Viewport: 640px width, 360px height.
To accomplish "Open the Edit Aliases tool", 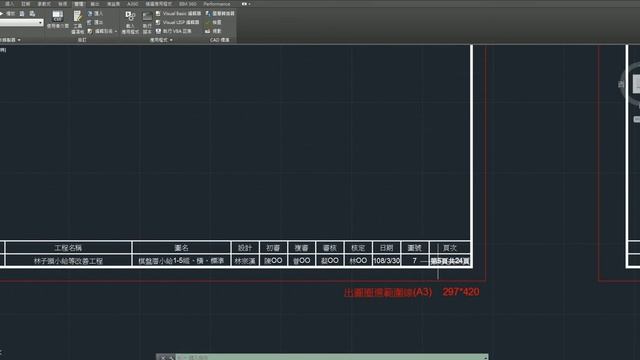I will pyautogui.click(x=100, y=31).
